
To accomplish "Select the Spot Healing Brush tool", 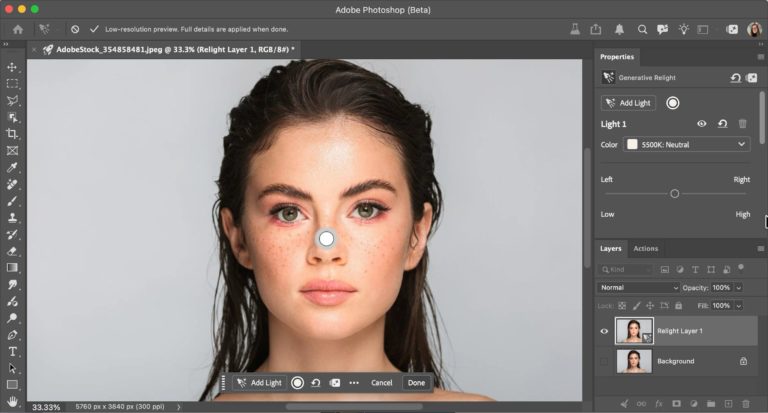I will (12, 184).
